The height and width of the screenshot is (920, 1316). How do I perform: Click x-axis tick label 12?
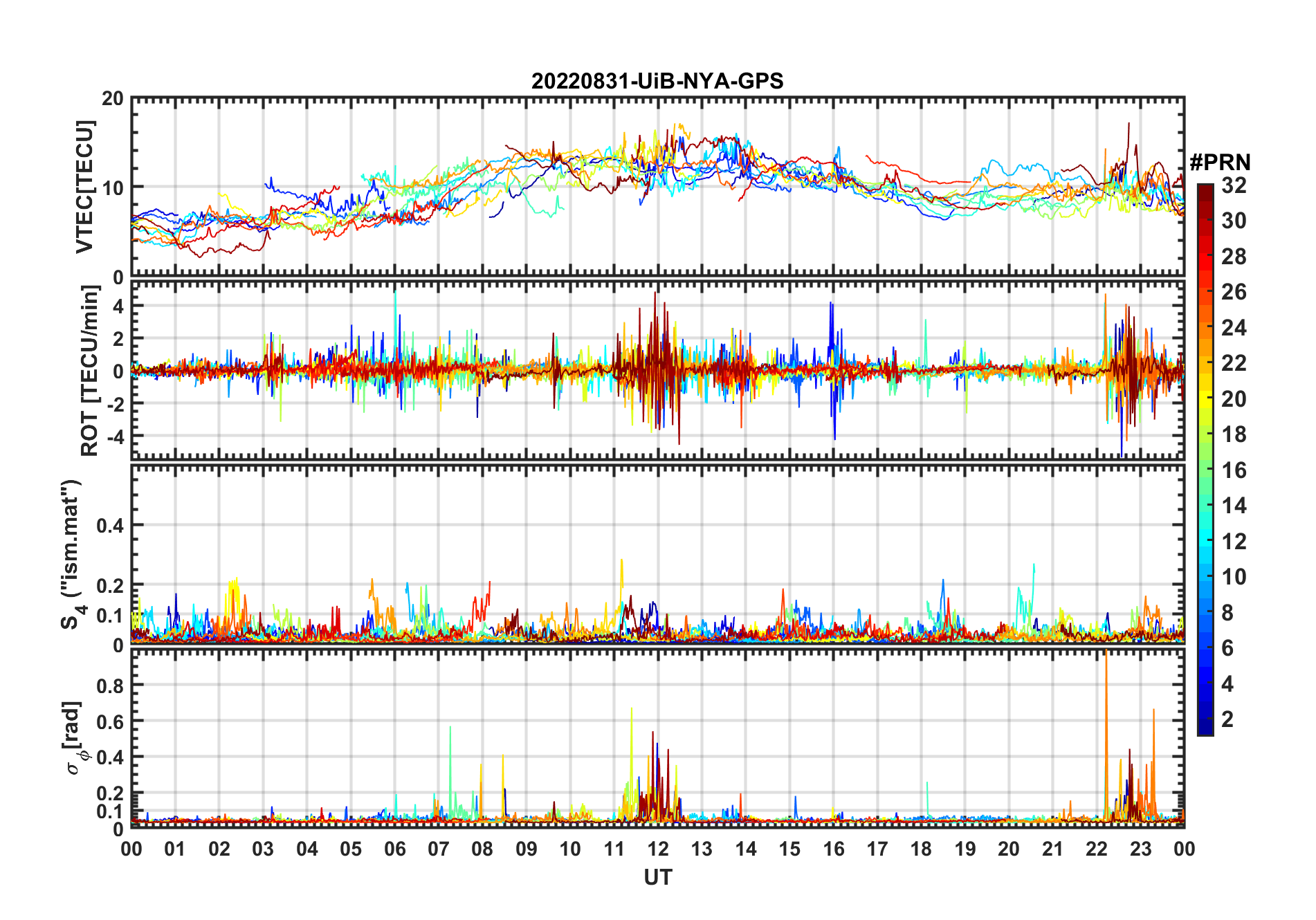(x=658, y=849)
